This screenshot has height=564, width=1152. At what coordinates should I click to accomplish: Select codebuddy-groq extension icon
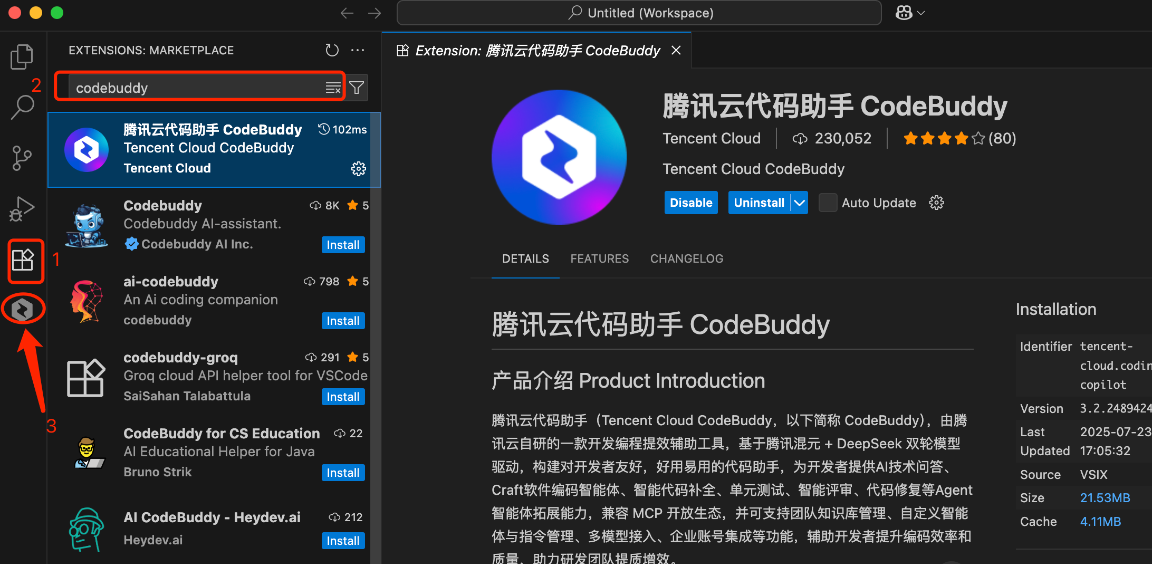(x=87, y=377)
